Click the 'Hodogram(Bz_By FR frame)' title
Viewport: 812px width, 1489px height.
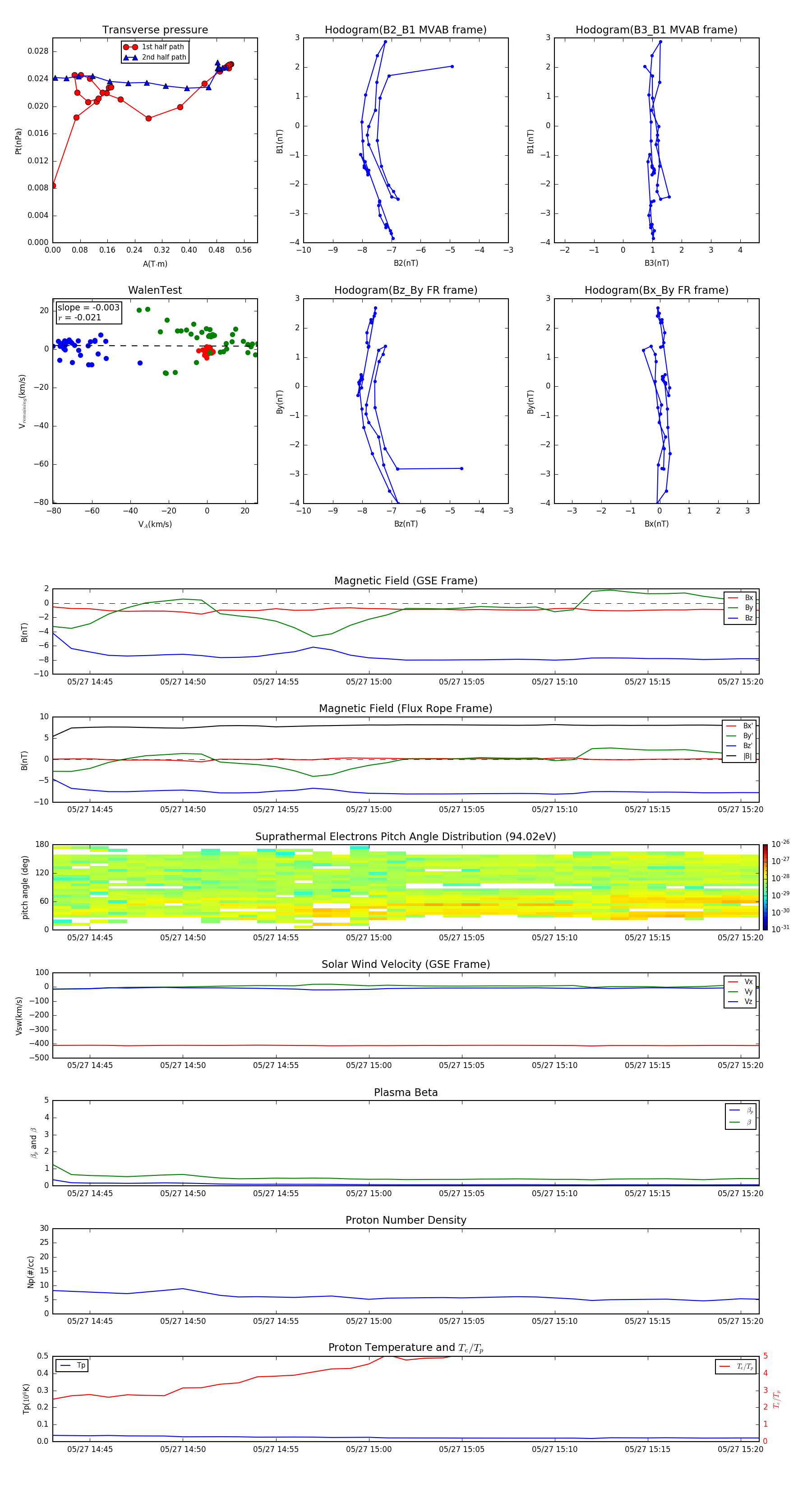(x=406, y=290)
